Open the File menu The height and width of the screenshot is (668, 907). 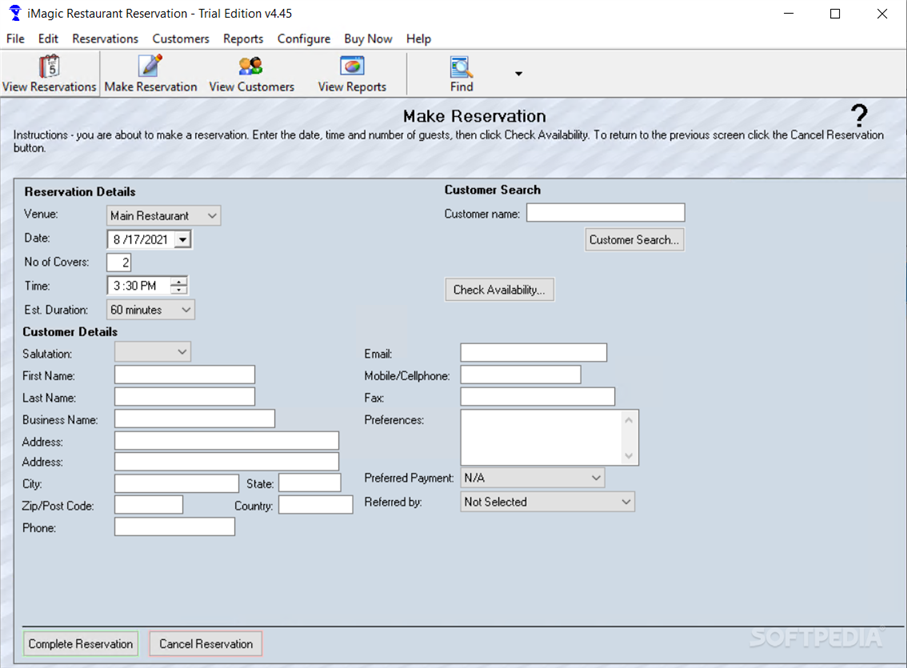coord(15,39)
